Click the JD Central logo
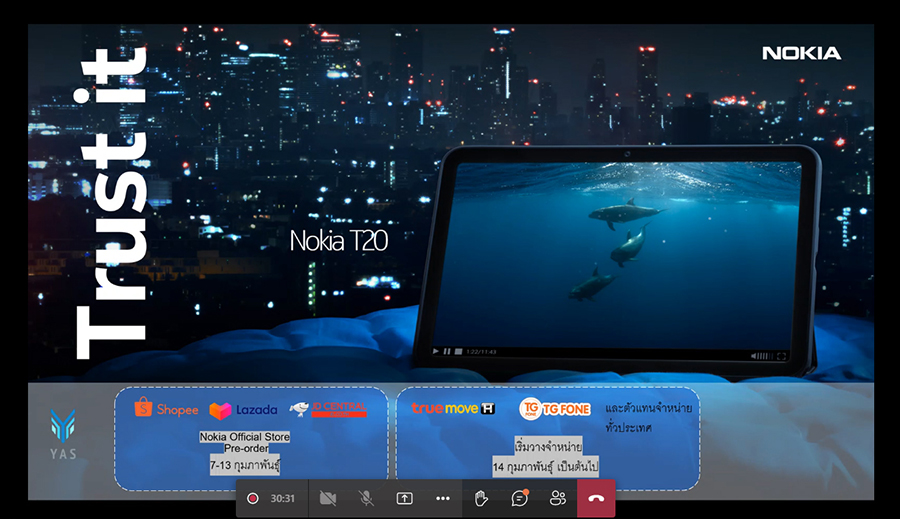This screenshot has height=519, width=900. (x=328, y=409)
